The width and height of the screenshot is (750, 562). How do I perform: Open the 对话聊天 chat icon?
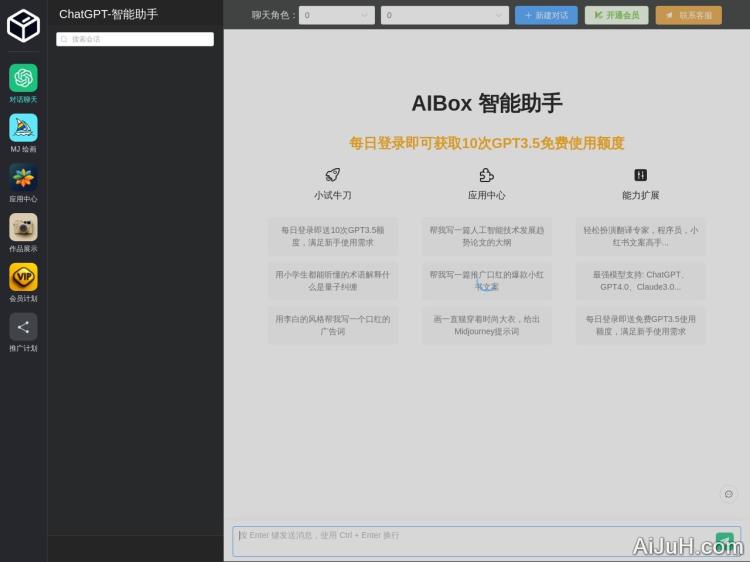(x=23, y=77)
